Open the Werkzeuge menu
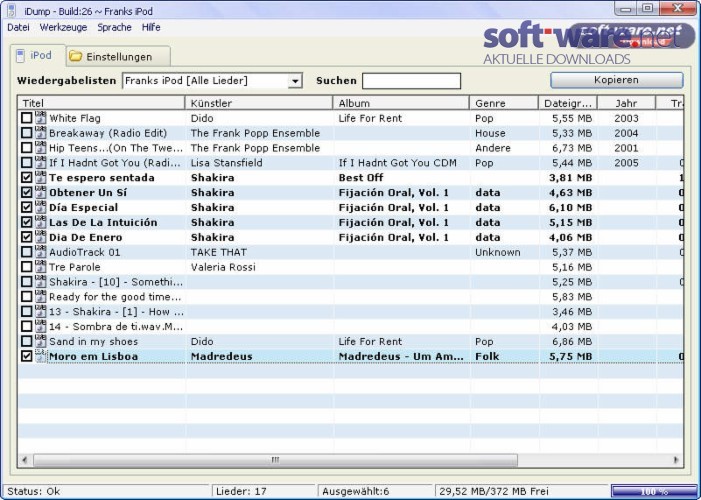This screenshot has height=500, width=701. 63,27
